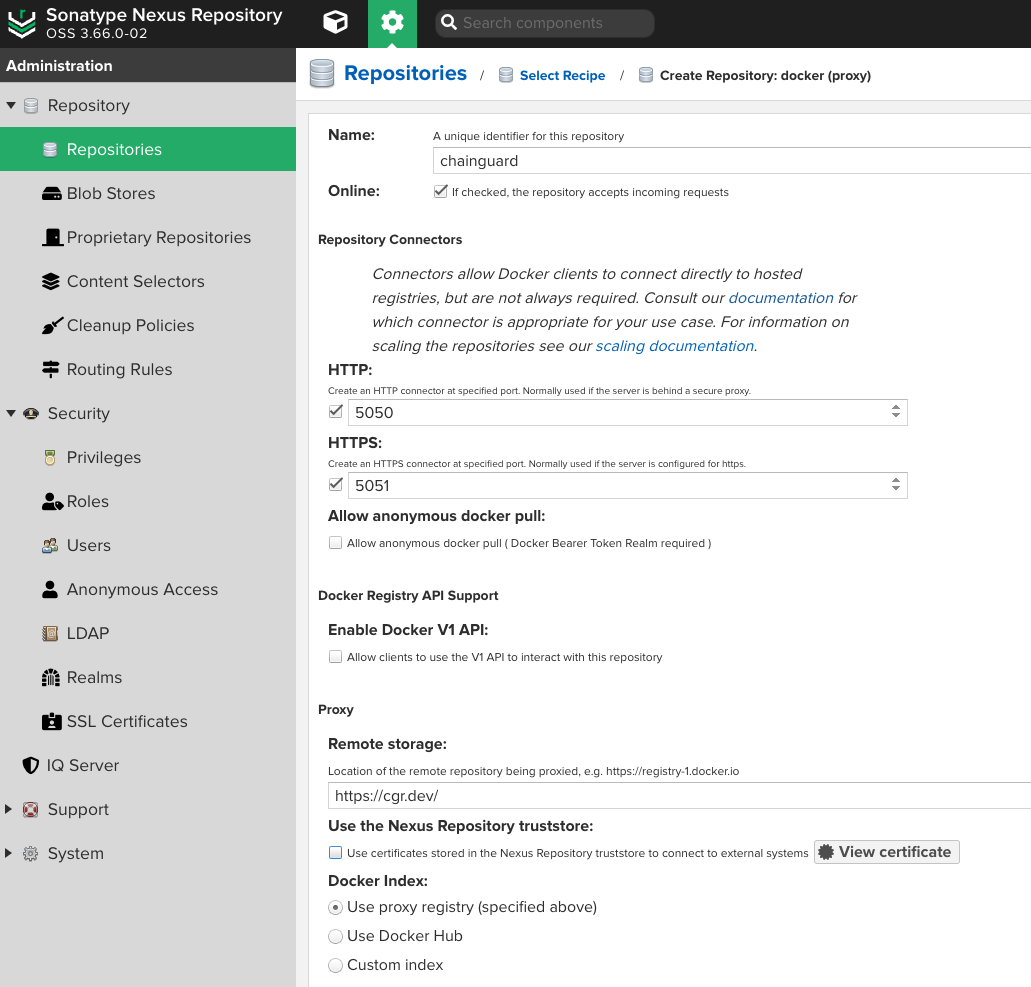Expand the System sidebar section
This screenshot has width=1031, height=987.
click(11, 853)
